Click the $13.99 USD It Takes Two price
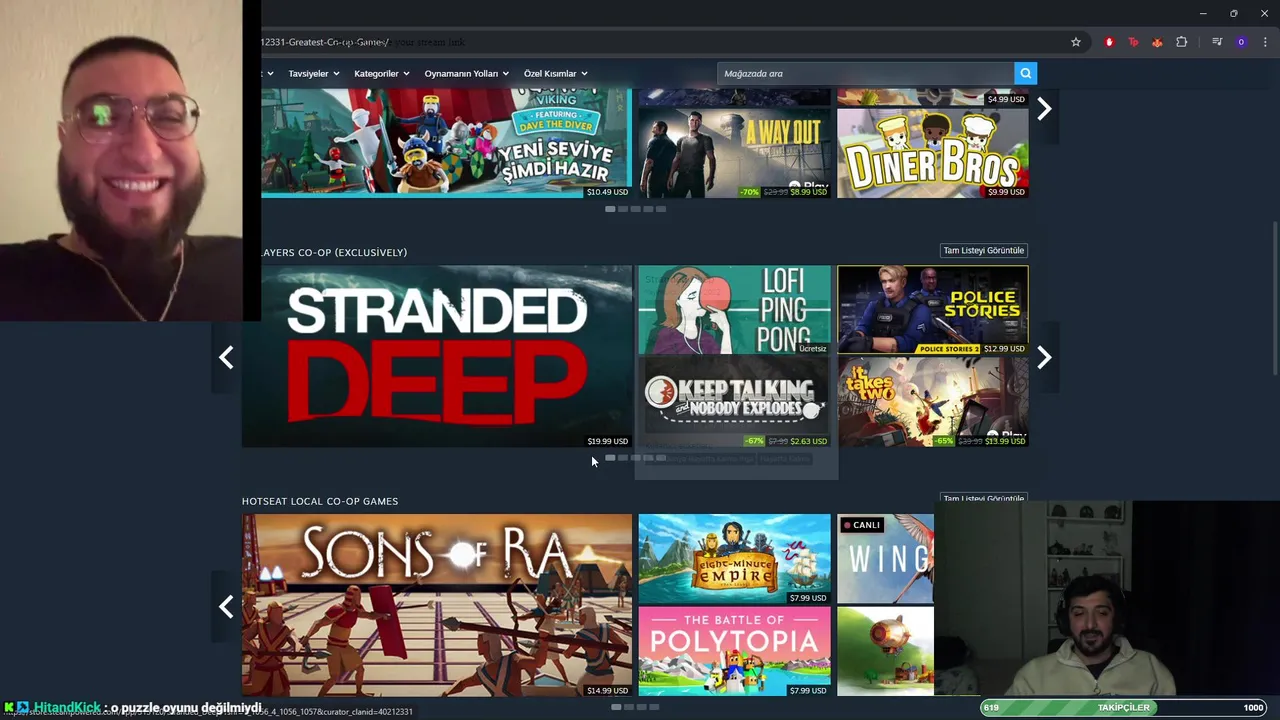 (1004, 441)
